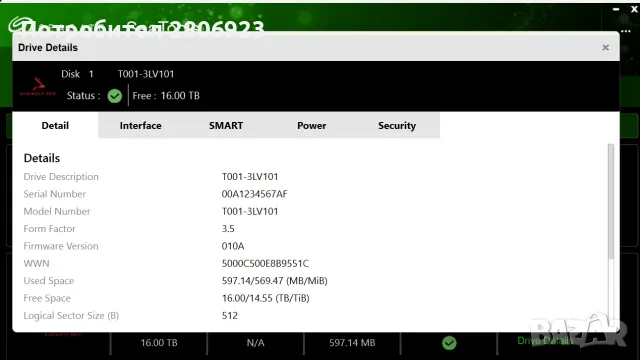Click the details panel vertical scrollbar
Image resolution: width=640 pixels, height=360 pixels.
(x=611, y=201)
